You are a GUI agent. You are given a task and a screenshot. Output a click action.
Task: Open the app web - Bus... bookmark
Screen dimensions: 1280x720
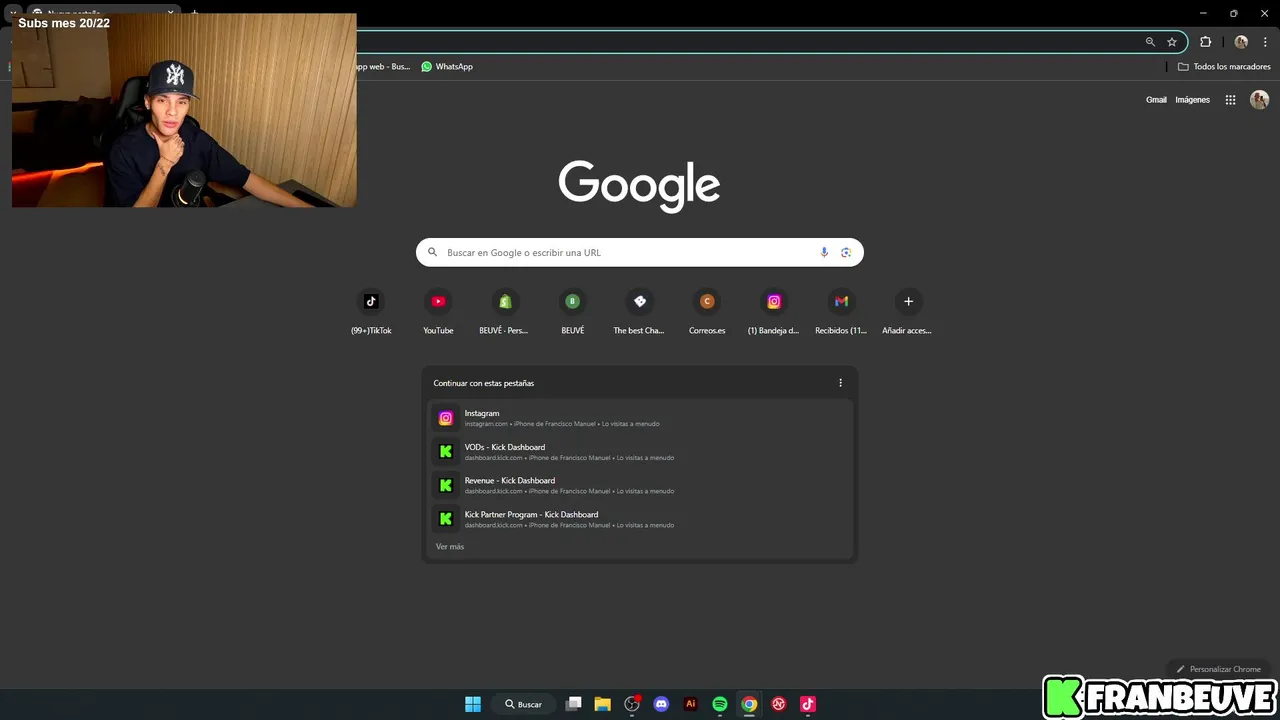[384, 66]
